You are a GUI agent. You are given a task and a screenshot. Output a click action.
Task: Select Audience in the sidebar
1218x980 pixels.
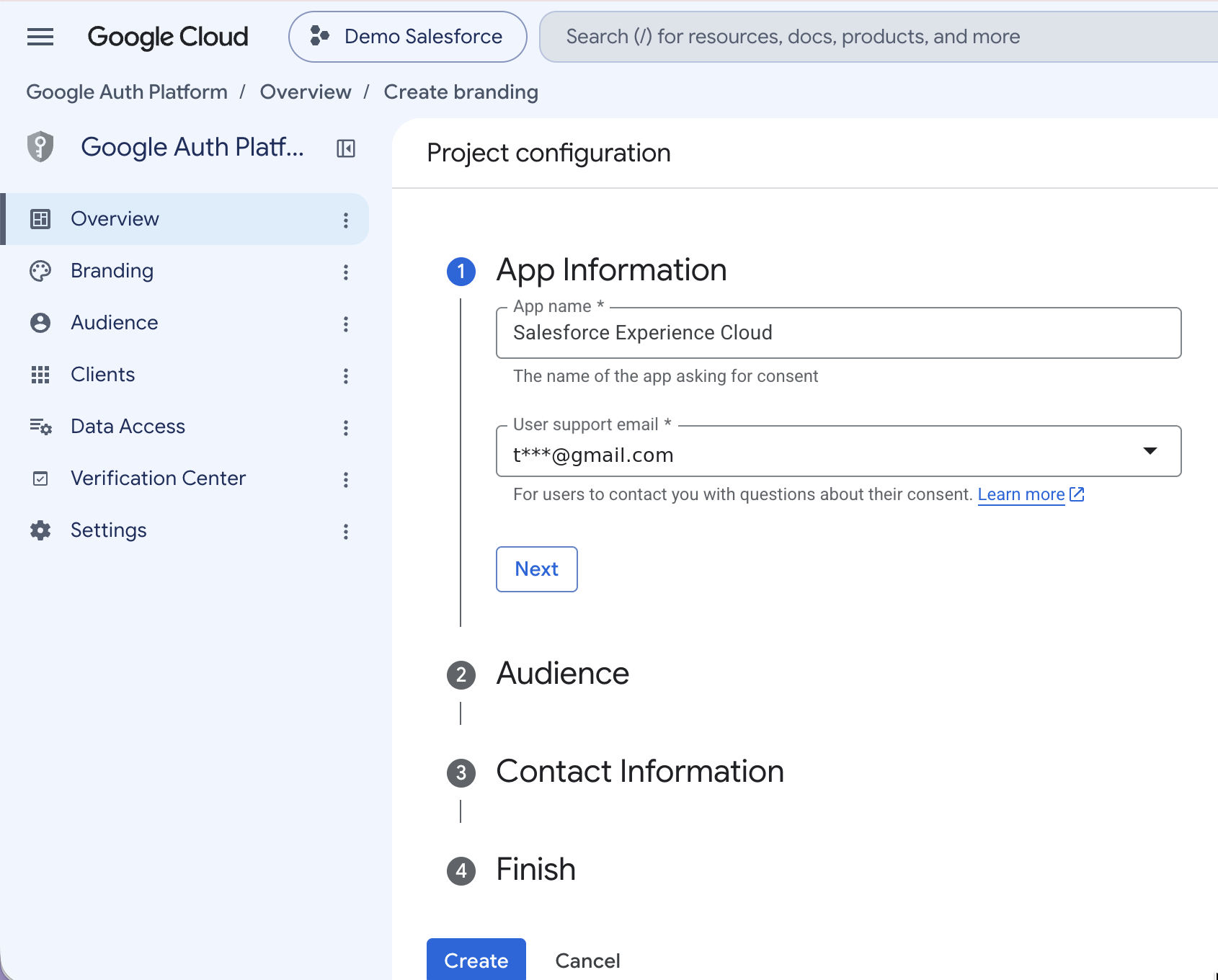coord(185,323)
